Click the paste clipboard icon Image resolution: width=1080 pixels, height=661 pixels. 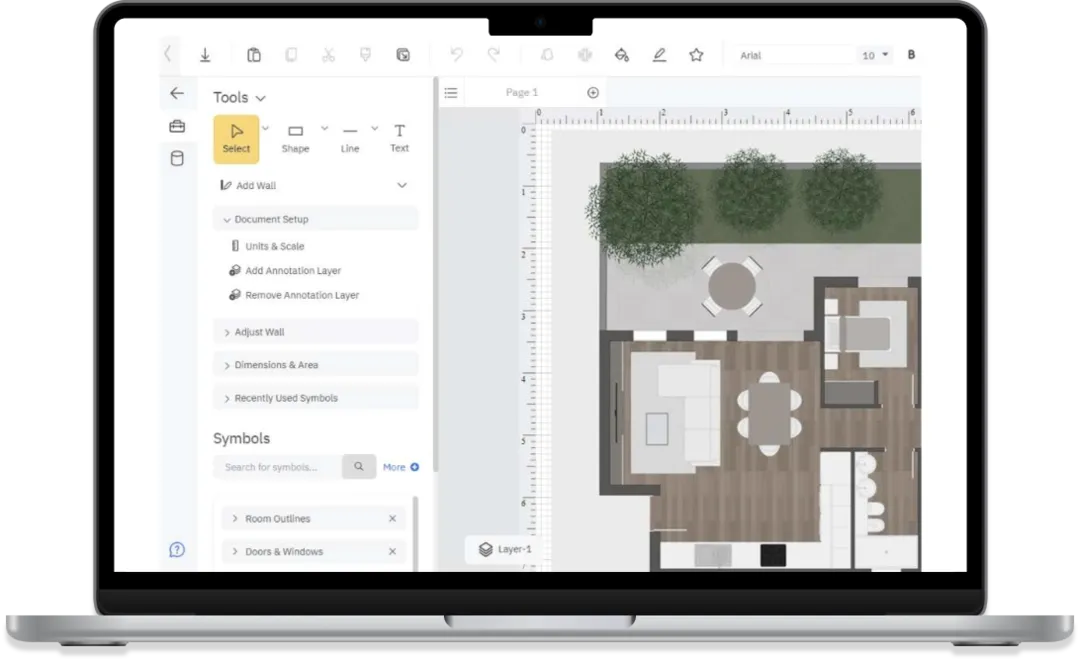tap(254, 55)
